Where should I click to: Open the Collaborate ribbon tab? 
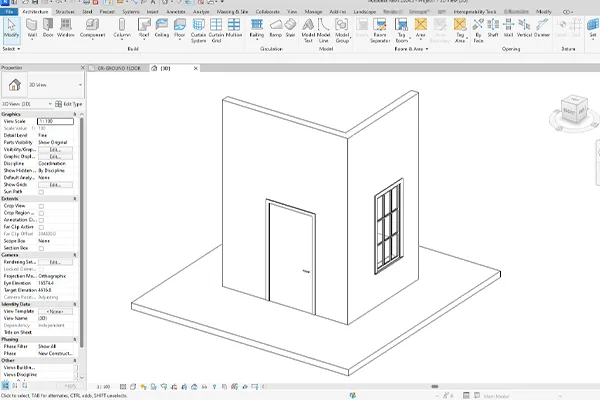[x=267, y=12]
